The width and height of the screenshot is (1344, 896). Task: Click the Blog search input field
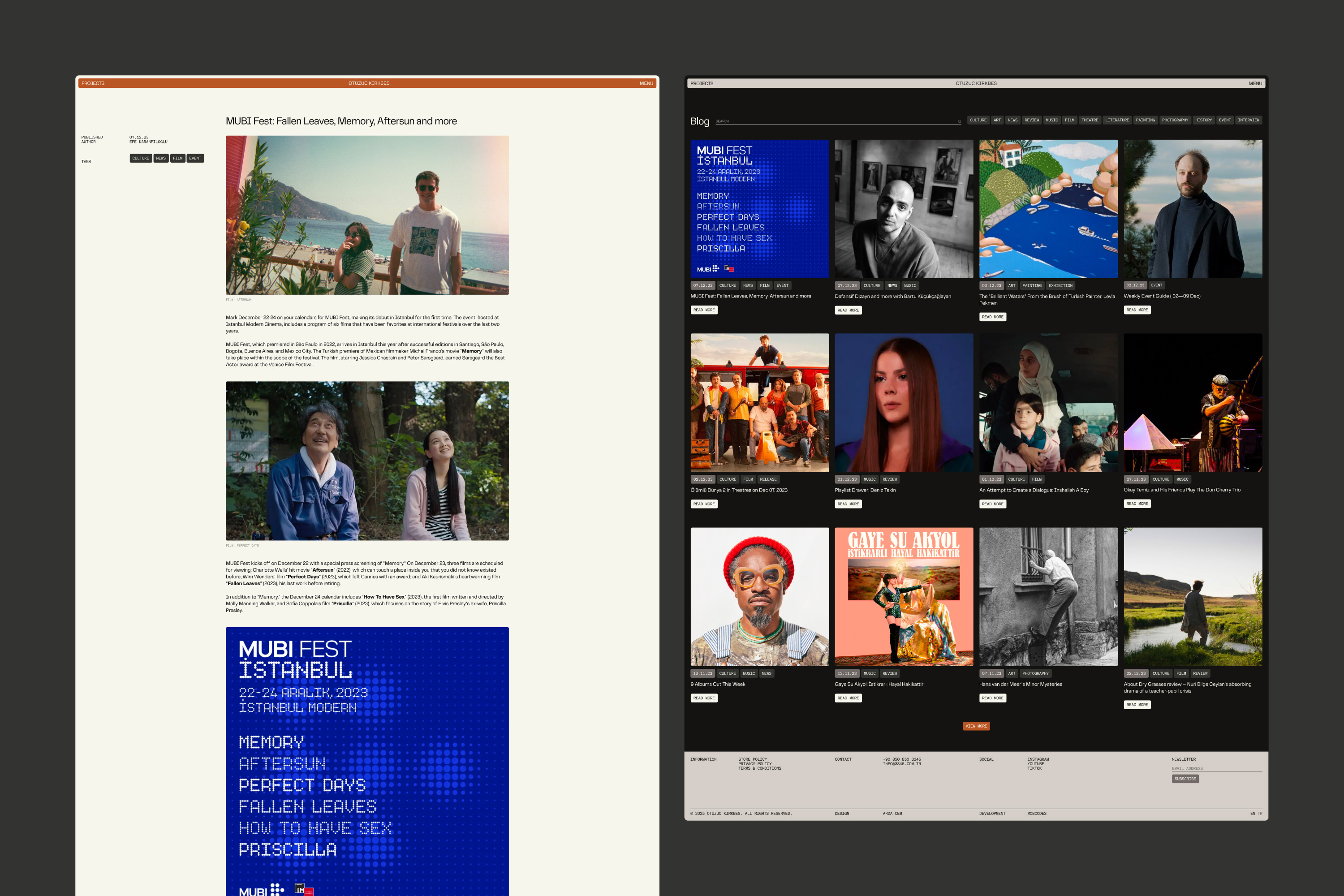pyautogui.click(x=834, y=121)
